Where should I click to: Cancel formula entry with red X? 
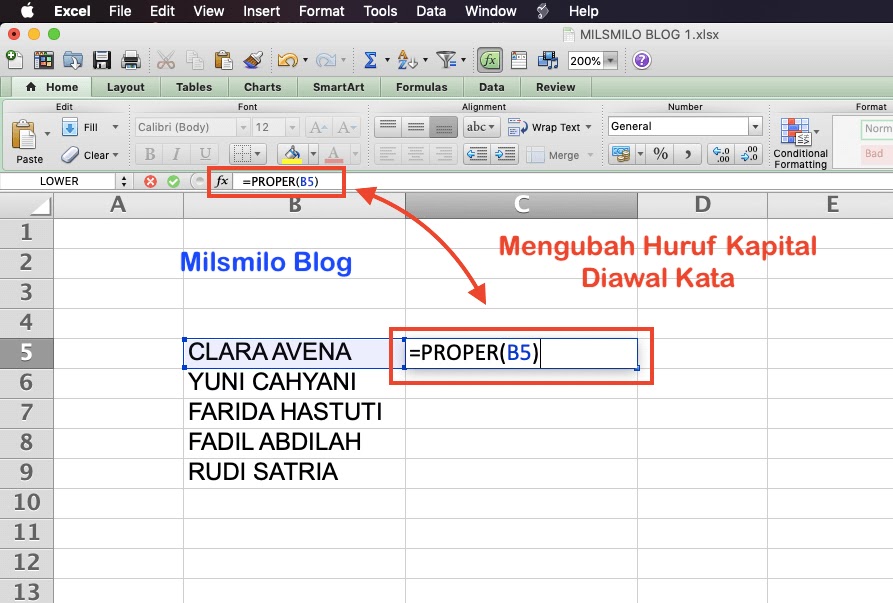click(150, 181)
